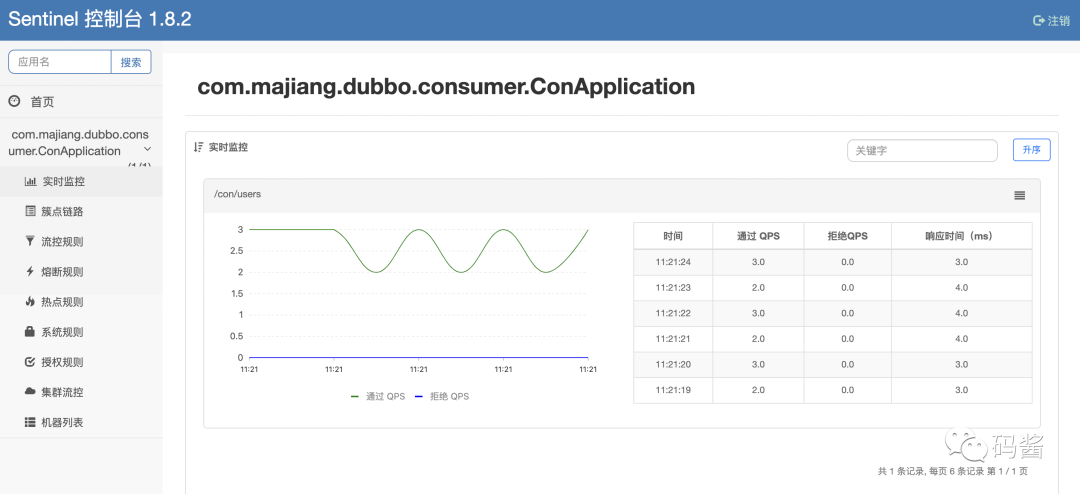The height and width of the screenshot is (494, 1080).
Task: Click the lock icon beside 系统规则
Action: (x=30, y=331)
